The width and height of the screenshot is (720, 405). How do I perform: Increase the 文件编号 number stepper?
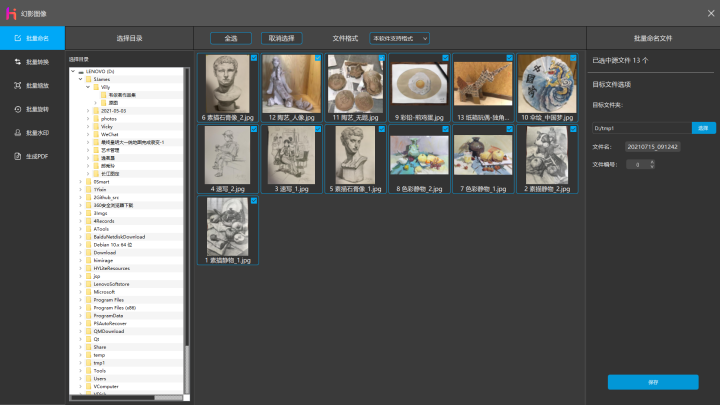pyautogui.click(x=651, y=161)
